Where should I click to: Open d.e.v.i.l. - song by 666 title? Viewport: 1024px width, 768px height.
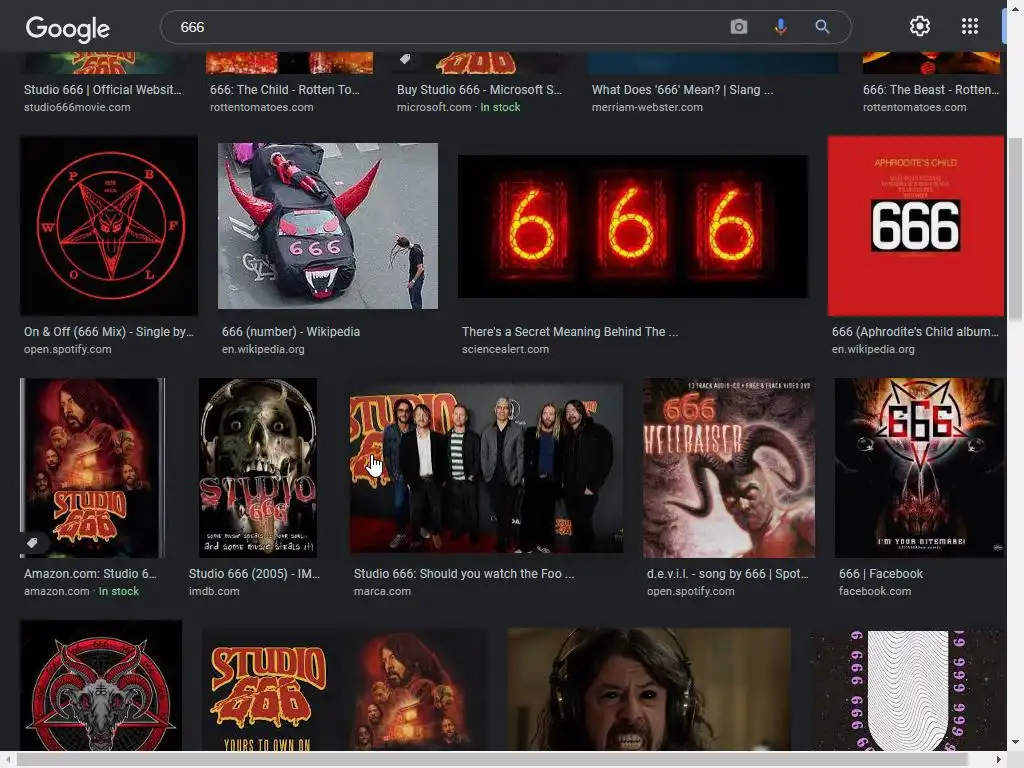728,573
